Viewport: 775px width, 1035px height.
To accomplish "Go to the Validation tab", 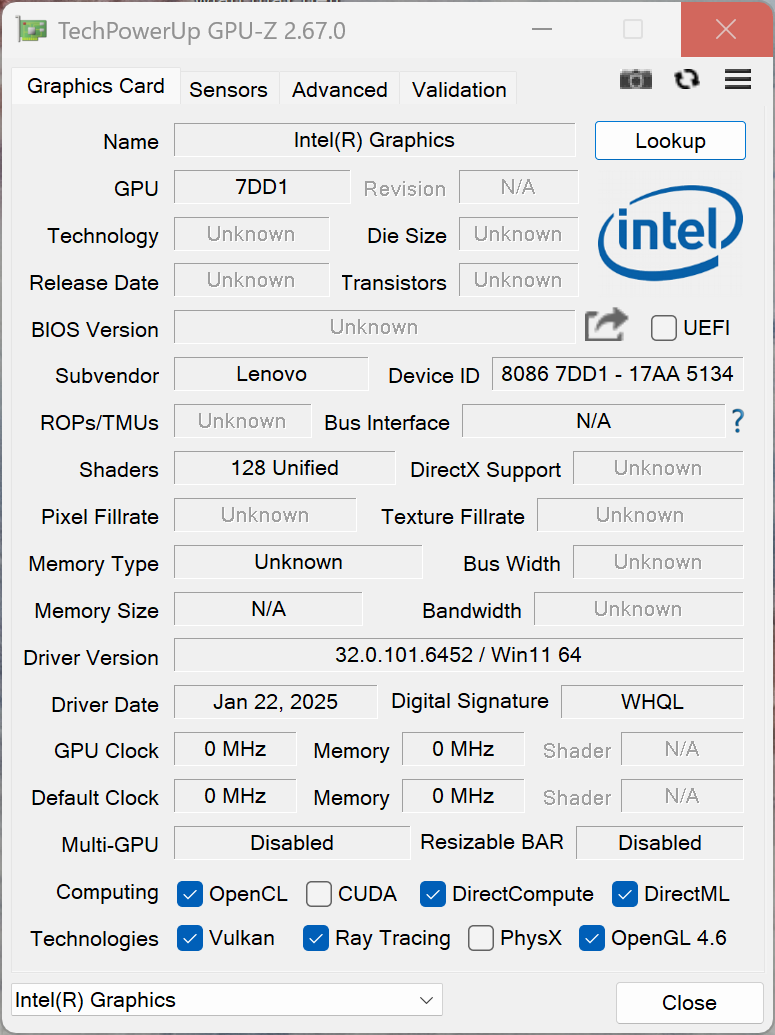I will [459, 89].
